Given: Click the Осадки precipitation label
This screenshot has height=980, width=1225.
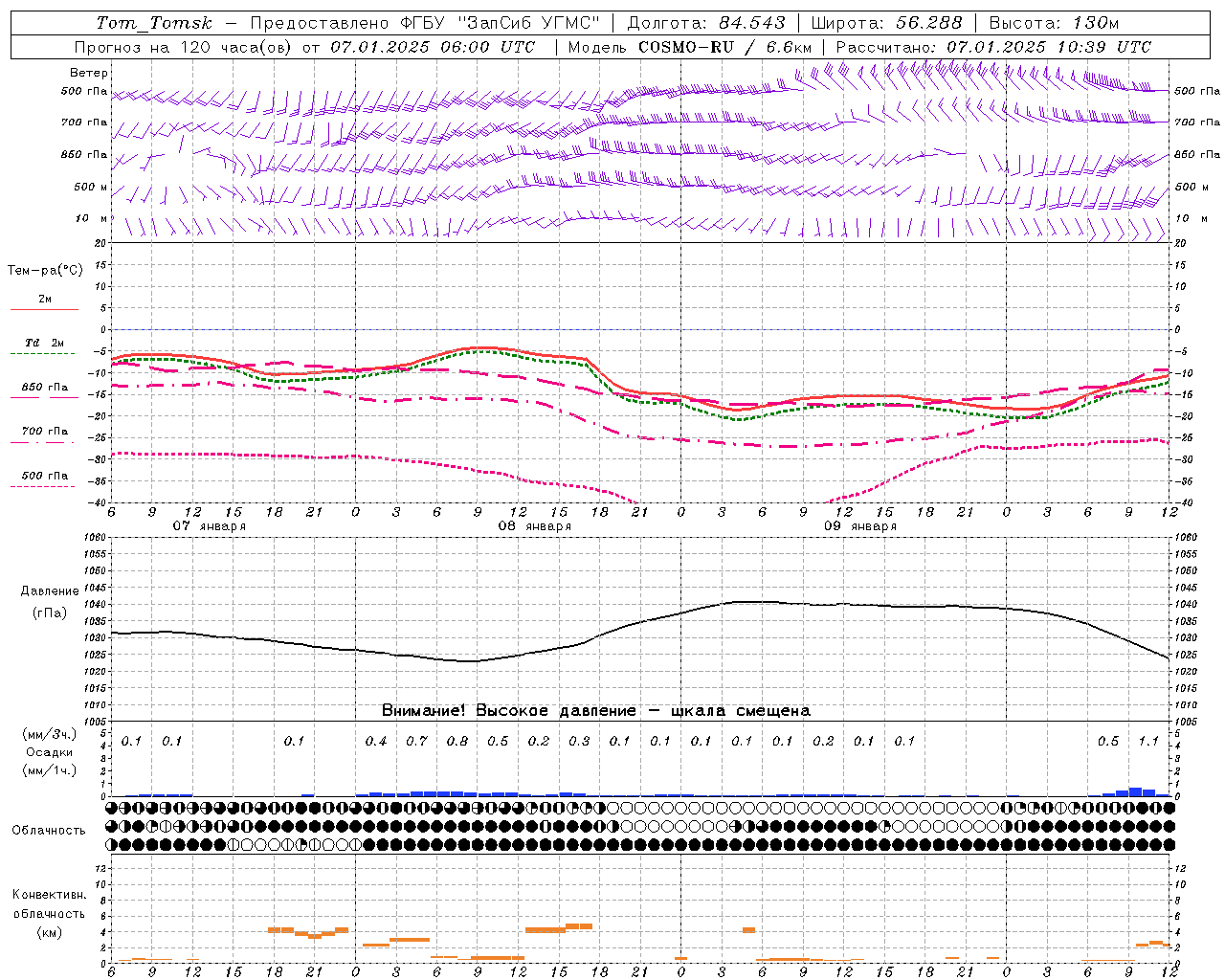Looking at the screenshot, I should pyautogui.click(x=49, y=753).
